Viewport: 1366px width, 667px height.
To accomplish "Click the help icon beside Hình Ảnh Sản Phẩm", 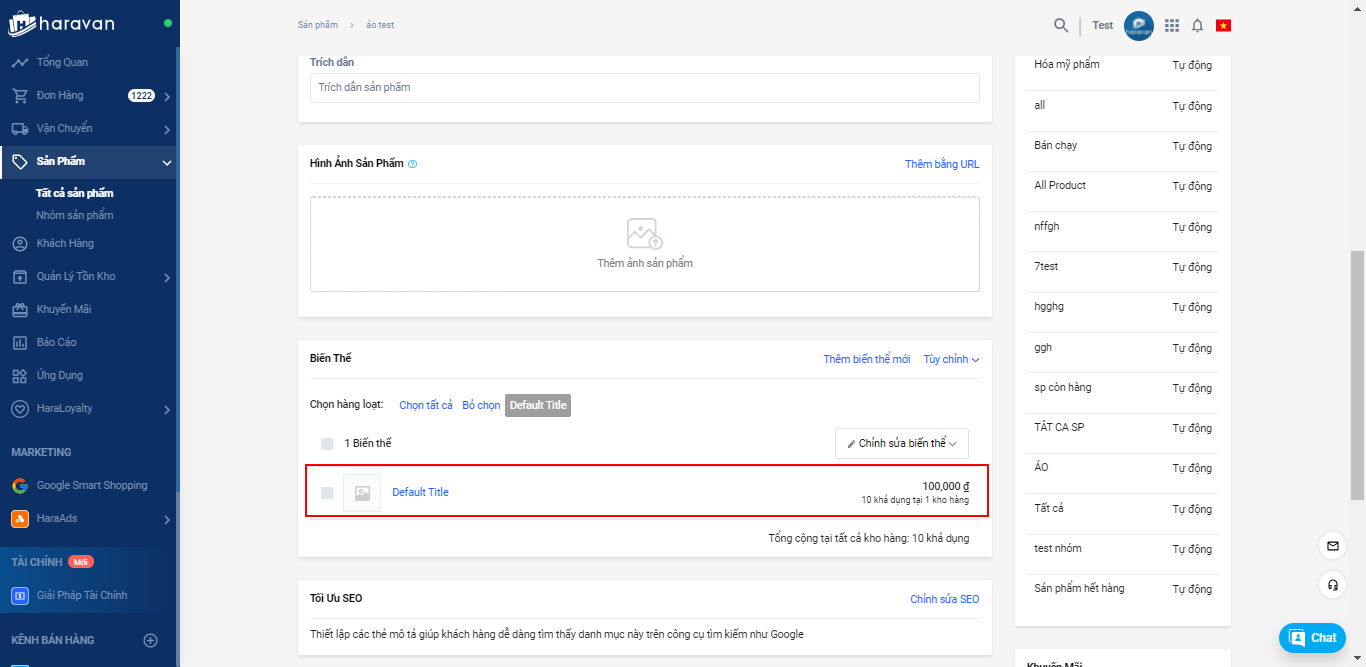I will tap(413, 164).
